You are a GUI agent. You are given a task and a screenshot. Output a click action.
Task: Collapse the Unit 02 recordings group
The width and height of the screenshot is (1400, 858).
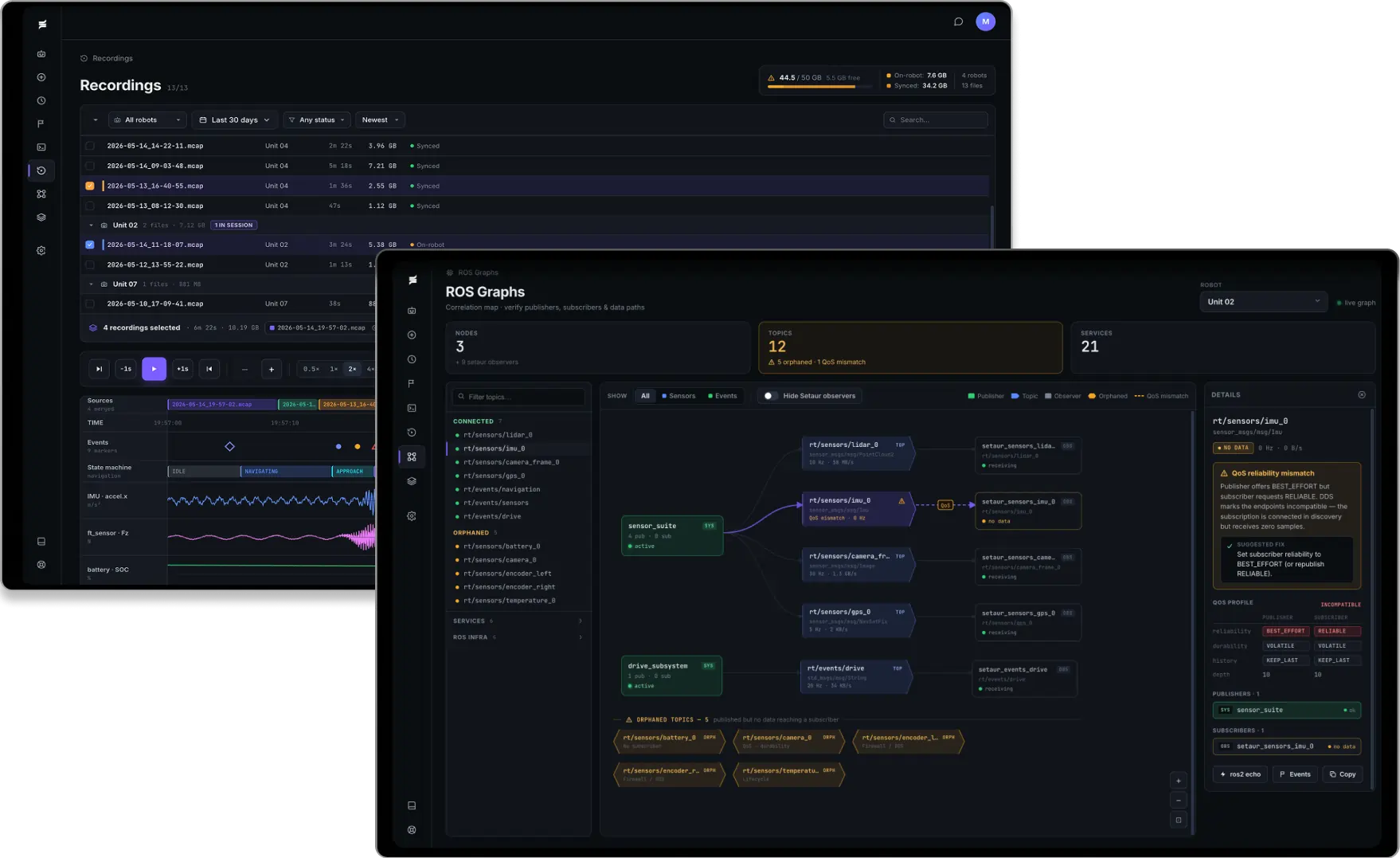[91, 225]
